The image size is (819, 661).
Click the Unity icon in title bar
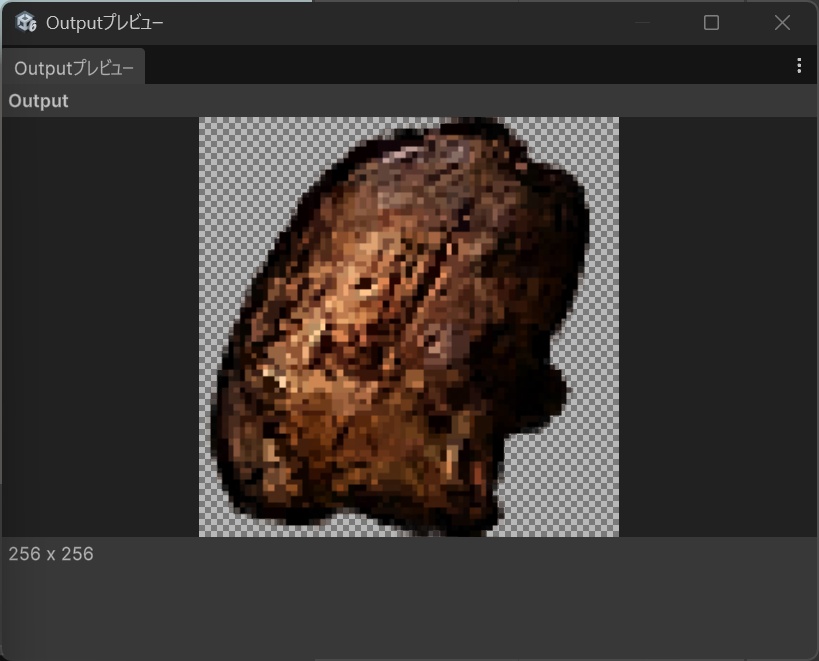[x=26, y=22]
